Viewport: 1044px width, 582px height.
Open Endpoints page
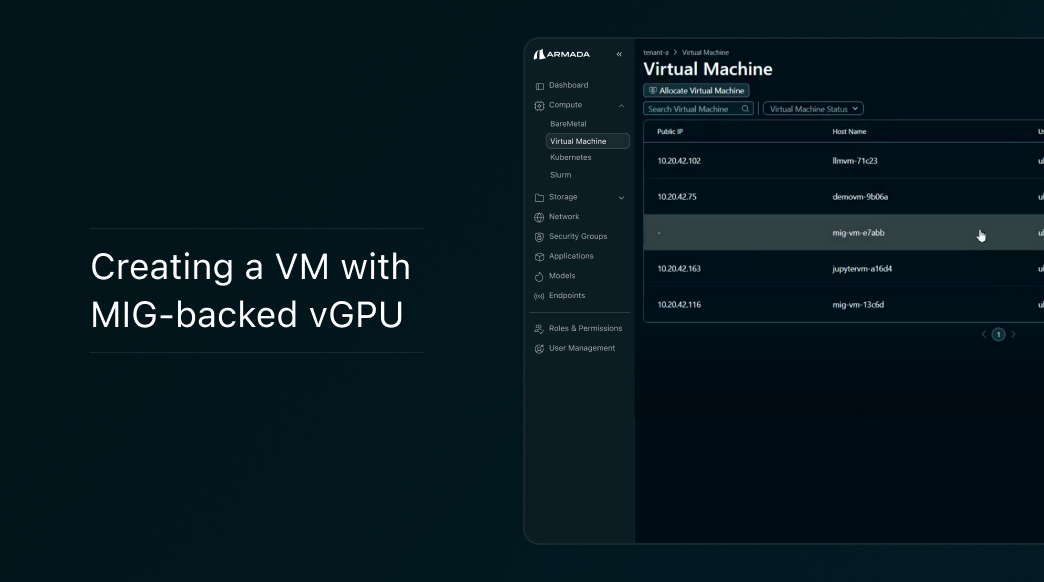(567, 296)
